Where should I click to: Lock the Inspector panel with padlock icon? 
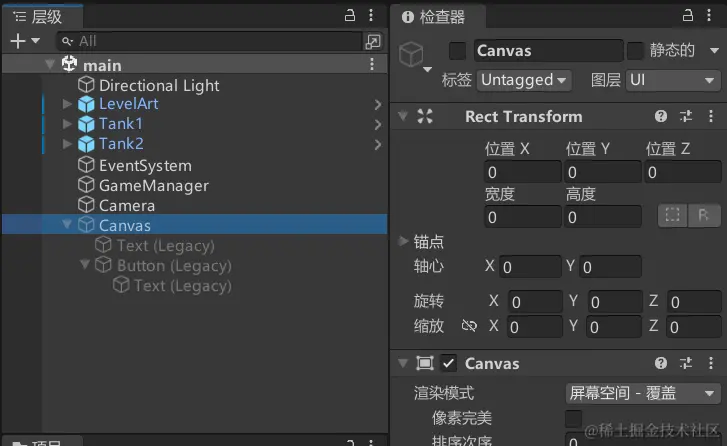(688, 15)
